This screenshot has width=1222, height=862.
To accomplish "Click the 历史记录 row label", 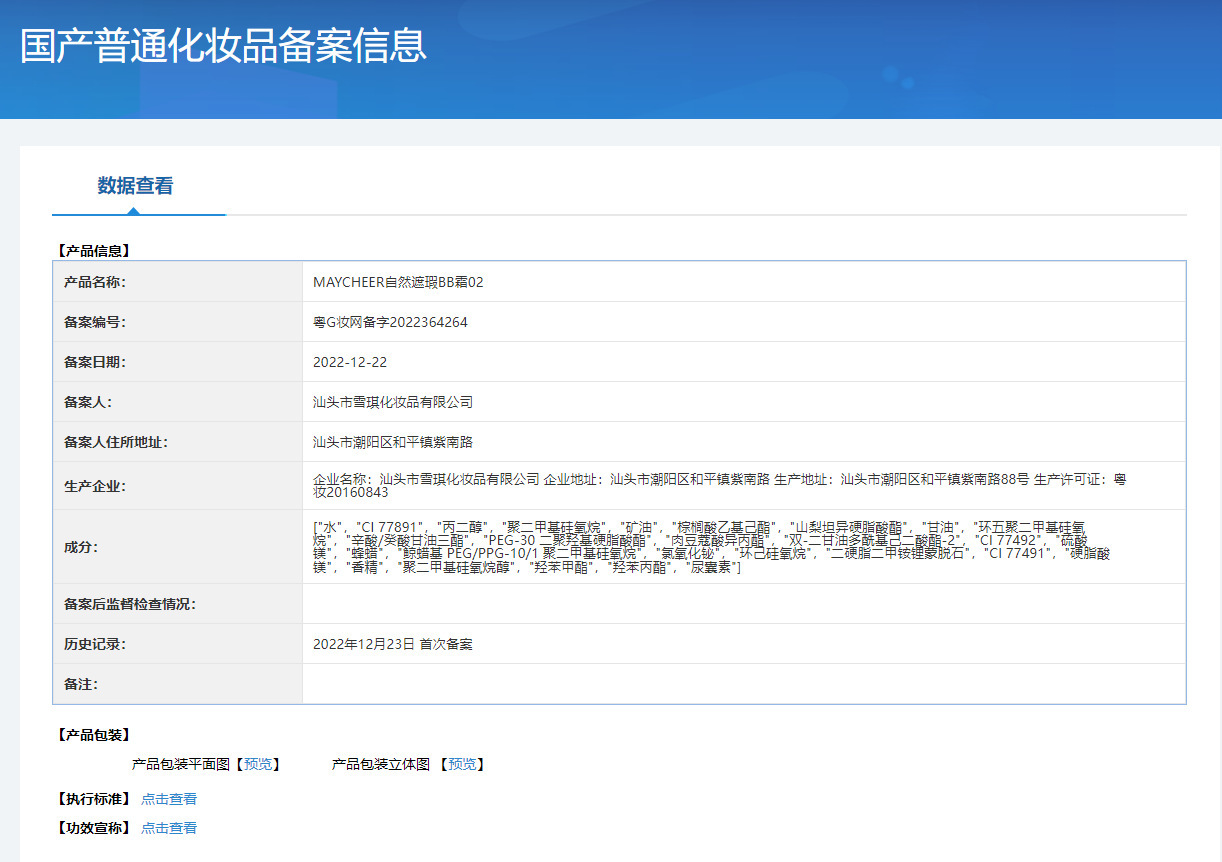I will click(95, 644).
